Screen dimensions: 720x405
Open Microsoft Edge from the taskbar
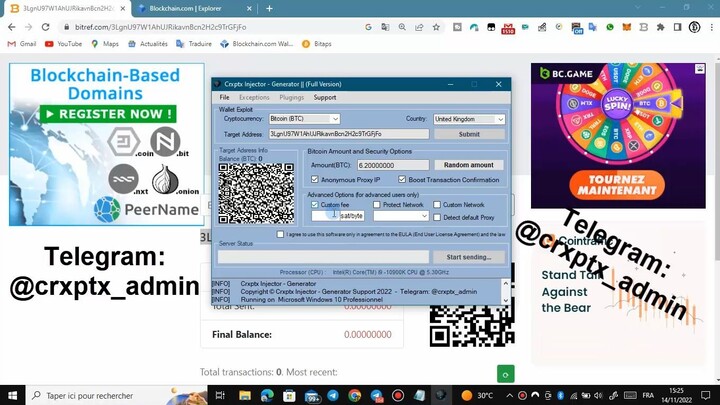pos(267,395)
